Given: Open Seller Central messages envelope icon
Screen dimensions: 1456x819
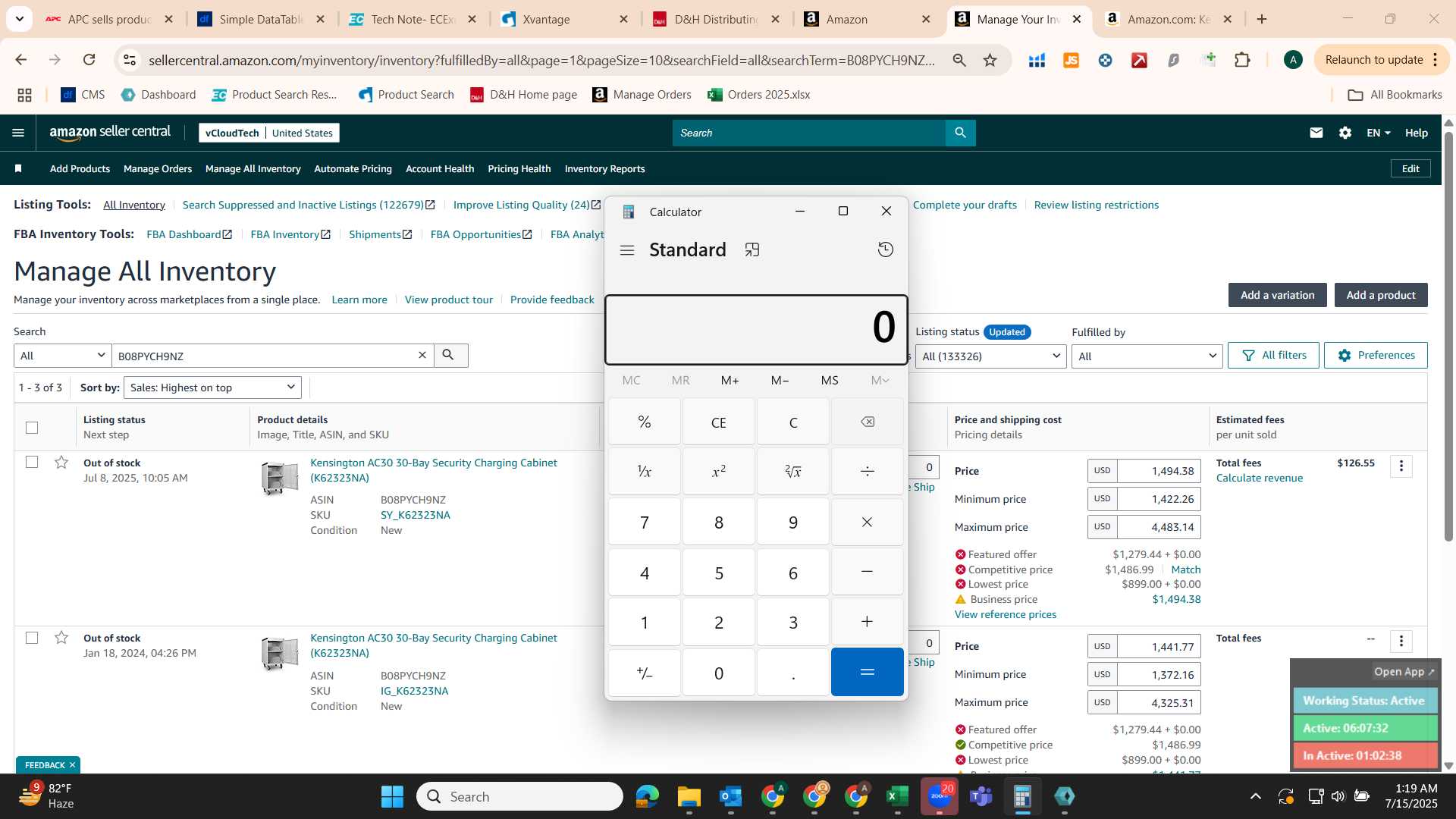Looking at the screenshot, I should (1316, 133).
